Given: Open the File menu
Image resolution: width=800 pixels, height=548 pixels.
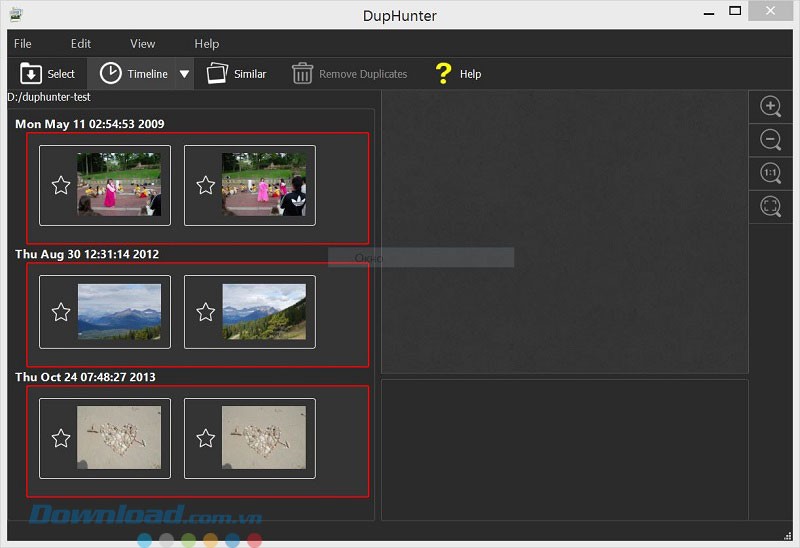Looking at the screenshot, I should click(23, 44).
